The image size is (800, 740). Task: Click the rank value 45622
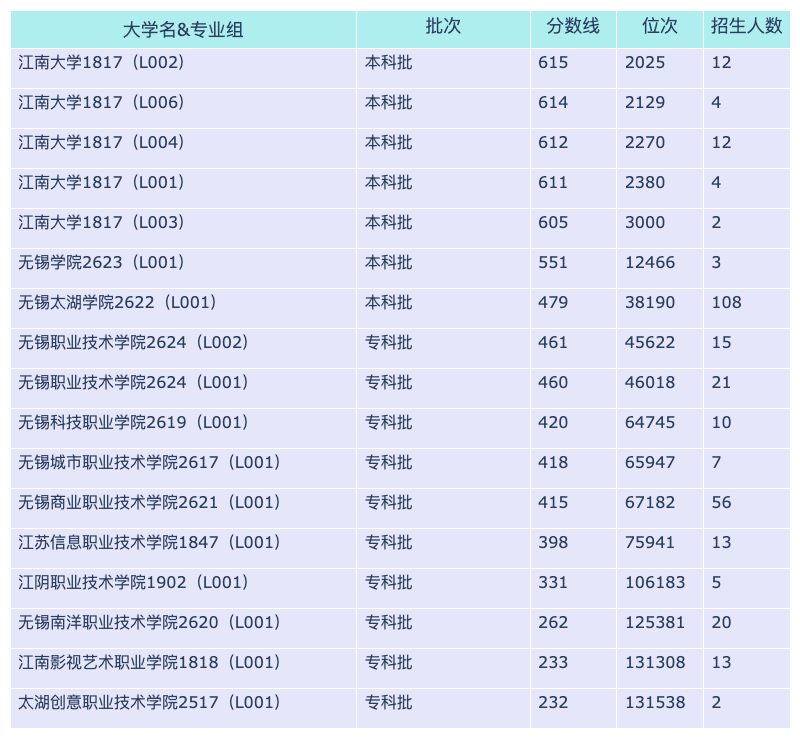coord(650,342)
